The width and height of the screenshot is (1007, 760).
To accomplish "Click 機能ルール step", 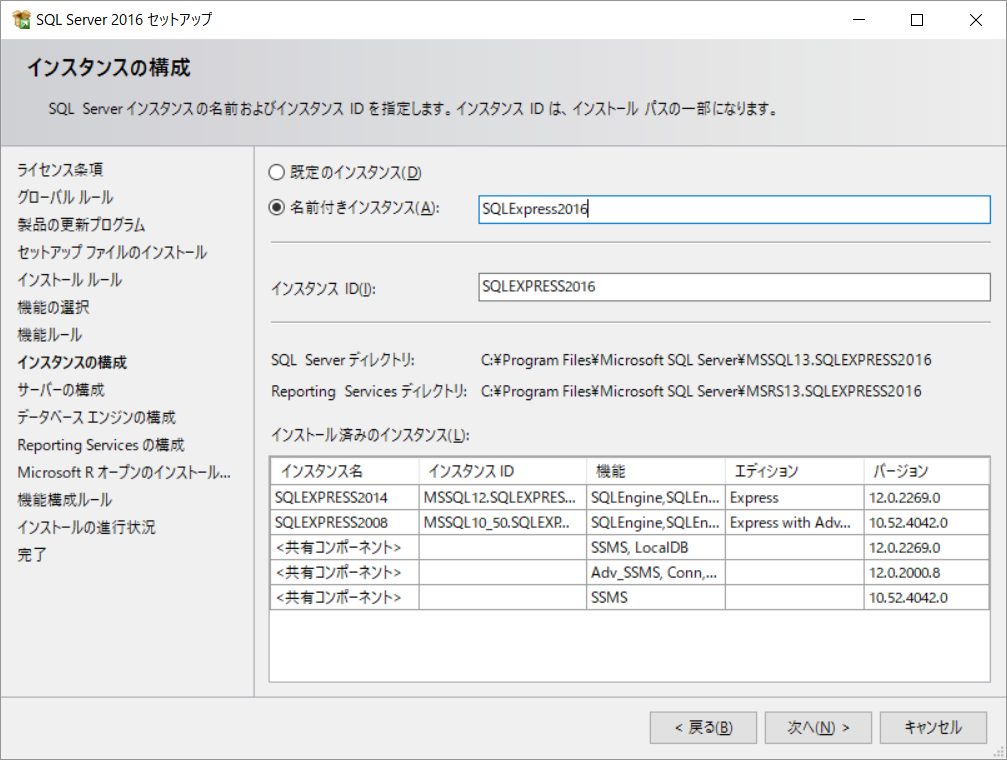I will click(x=49, y=335).
